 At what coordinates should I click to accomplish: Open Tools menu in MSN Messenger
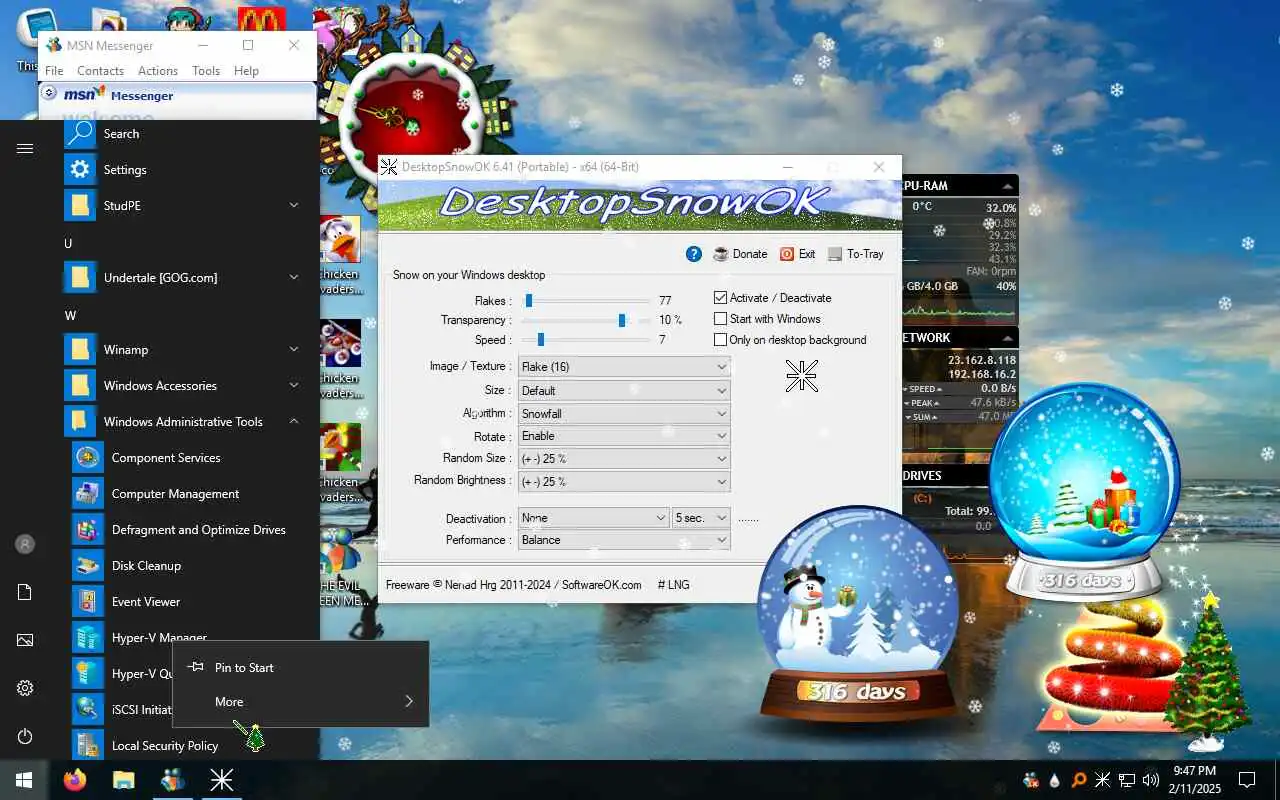[206, 71]
